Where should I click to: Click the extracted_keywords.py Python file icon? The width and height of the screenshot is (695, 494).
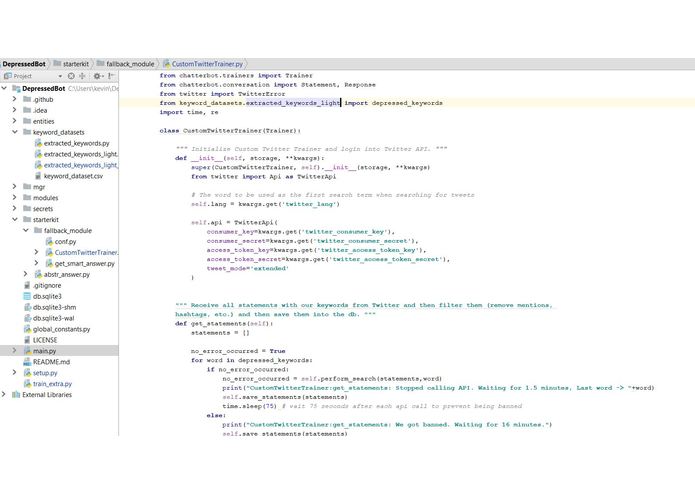click(38, 143)
